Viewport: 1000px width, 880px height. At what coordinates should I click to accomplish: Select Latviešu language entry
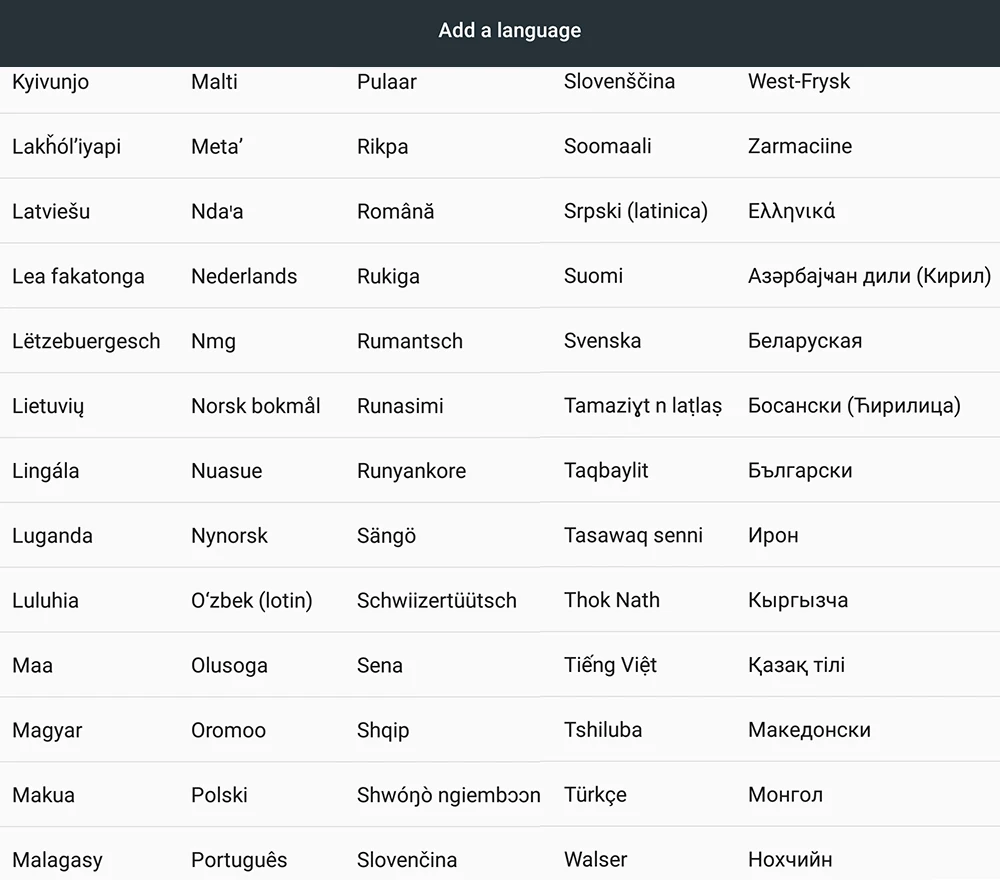[x=51, y=211]
